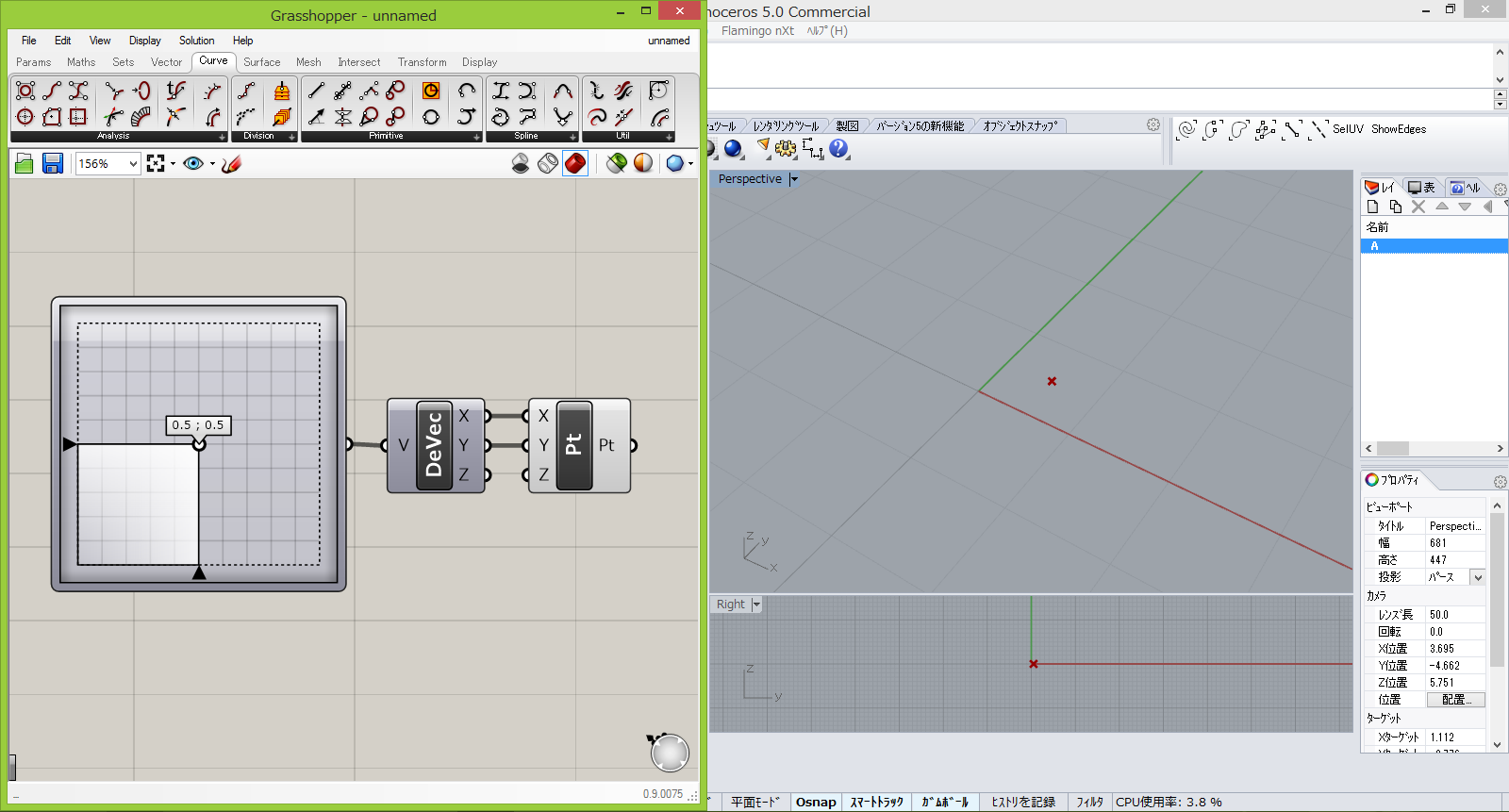Click the ShowEdges command
1509x812 pixels.
click(x=1398, y=129)
